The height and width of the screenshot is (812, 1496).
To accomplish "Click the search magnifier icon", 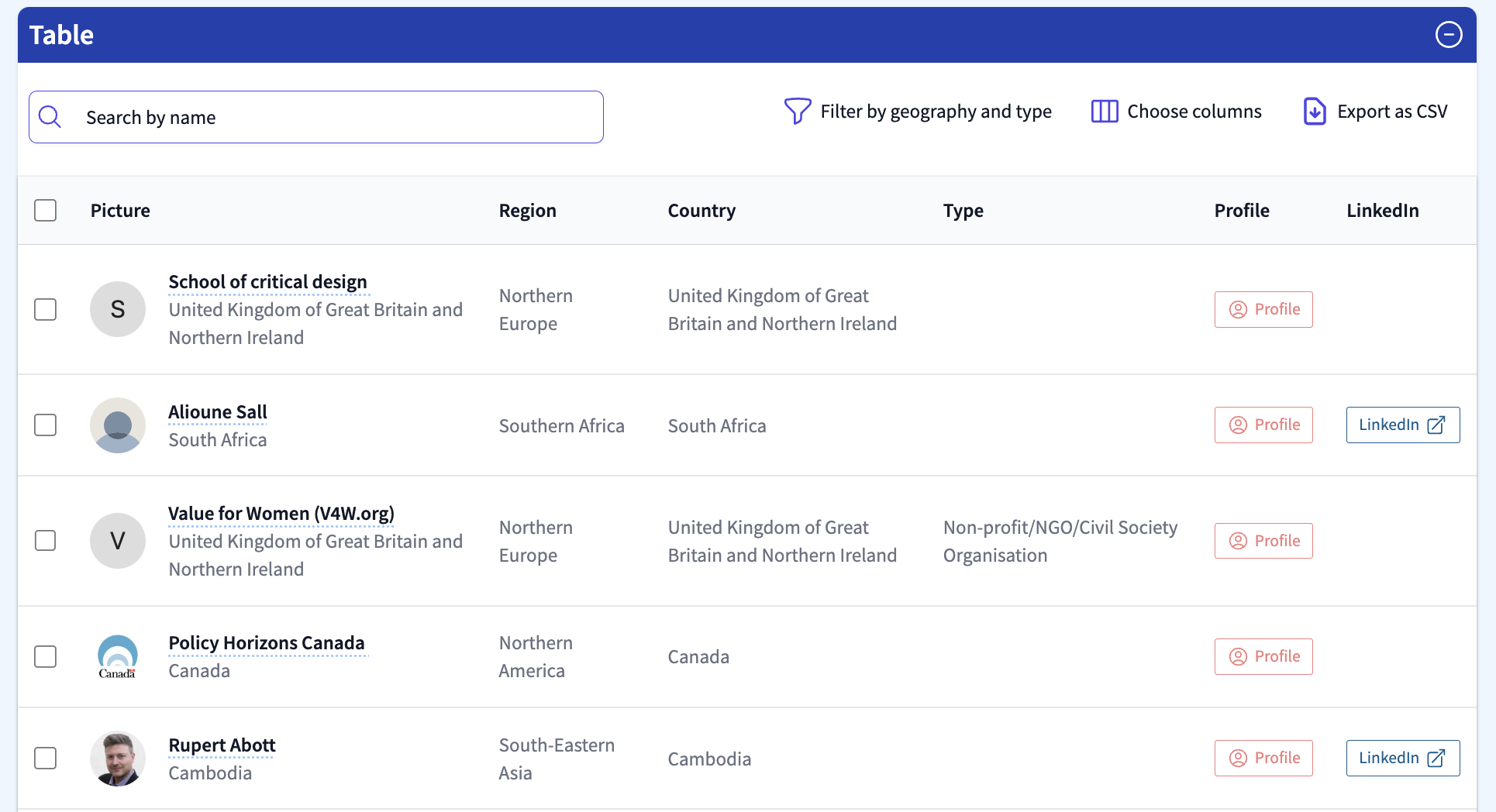I will 50,117.
